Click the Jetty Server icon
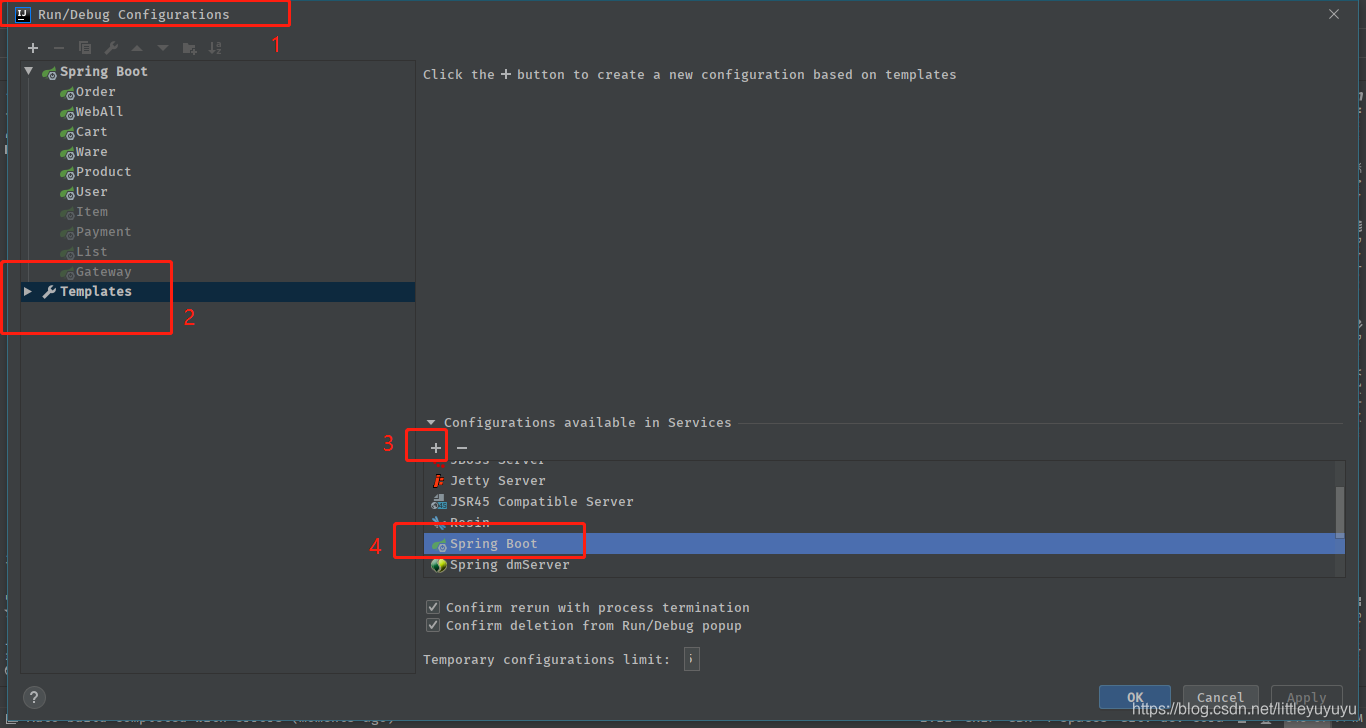1366x728 pixels. tap(438, 481)
